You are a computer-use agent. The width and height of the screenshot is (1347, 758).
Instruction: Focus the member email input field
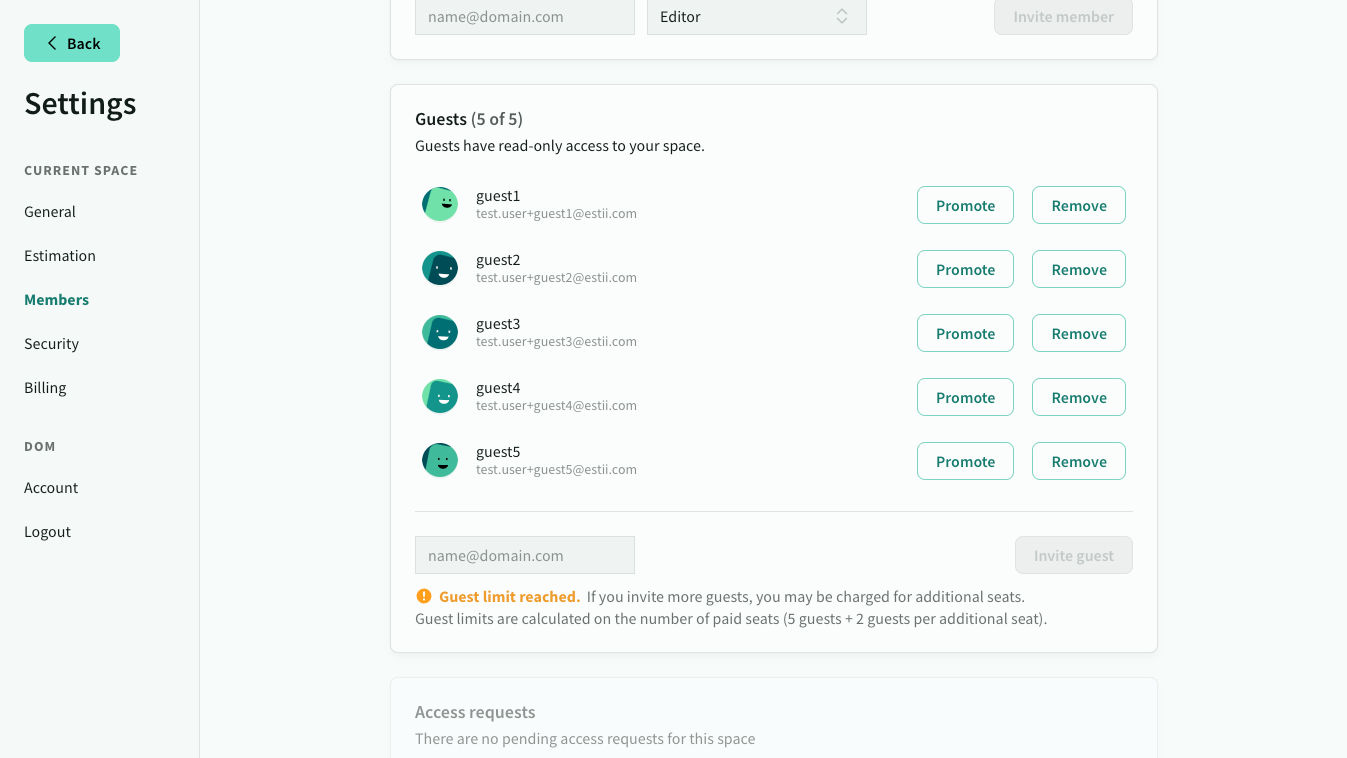tap(525, 17)
